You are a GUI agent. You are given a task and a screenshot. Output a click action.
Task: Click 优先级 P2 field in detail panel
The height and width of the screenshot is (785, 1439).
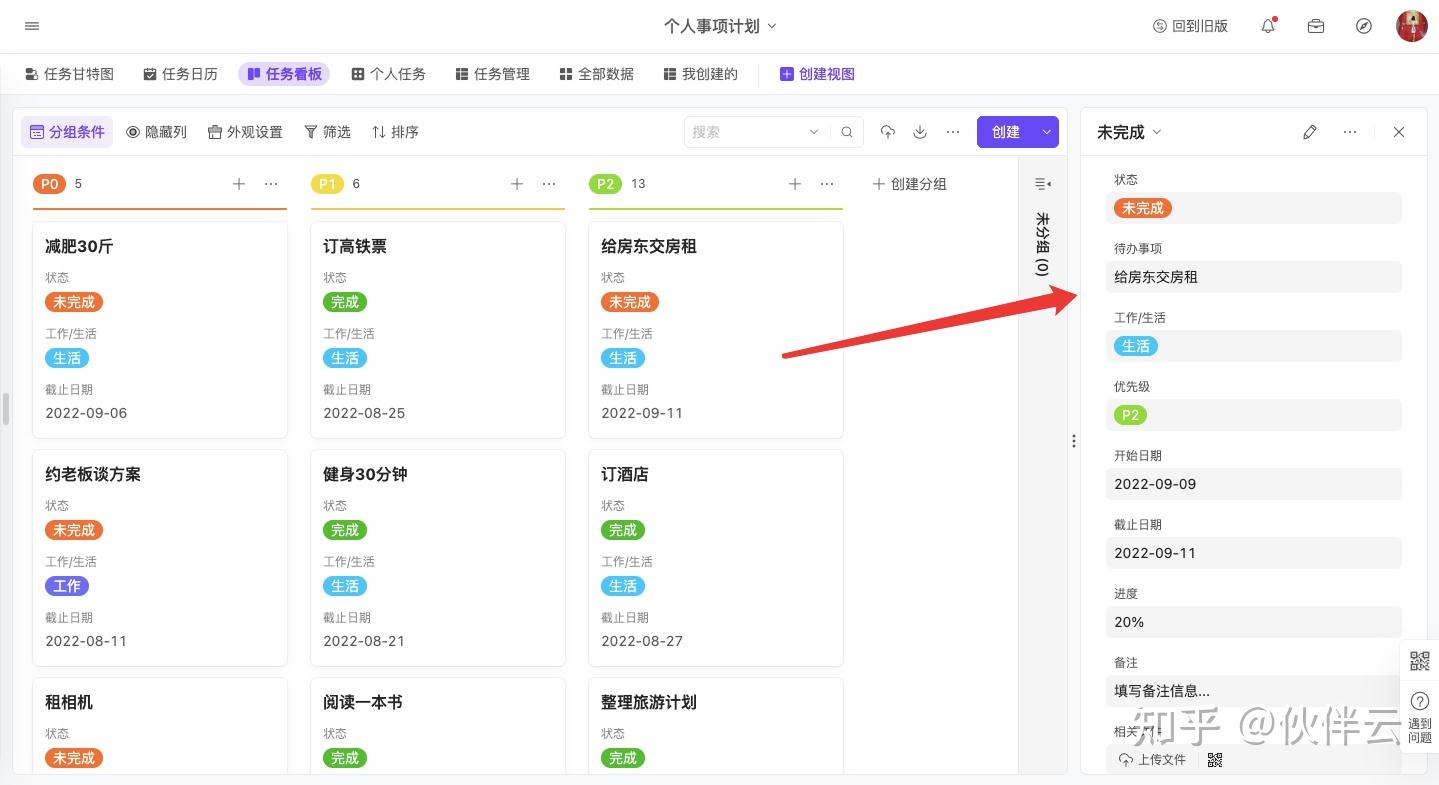[1254, 415]
